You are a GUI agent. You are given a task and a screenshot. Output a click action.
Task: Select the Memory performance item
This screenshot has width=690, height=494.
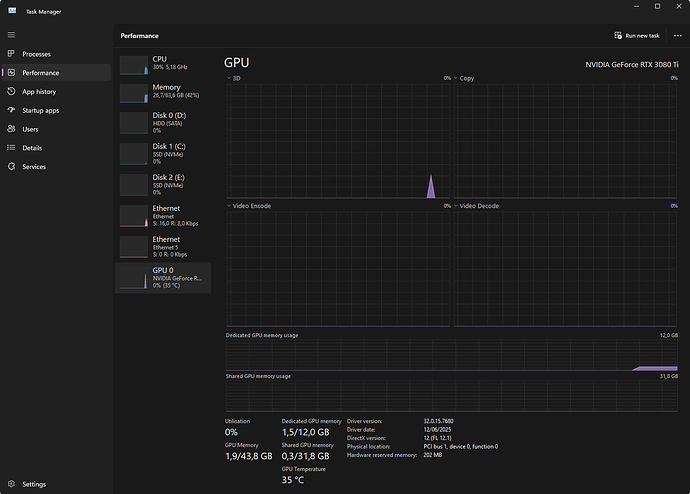point(163,92)
